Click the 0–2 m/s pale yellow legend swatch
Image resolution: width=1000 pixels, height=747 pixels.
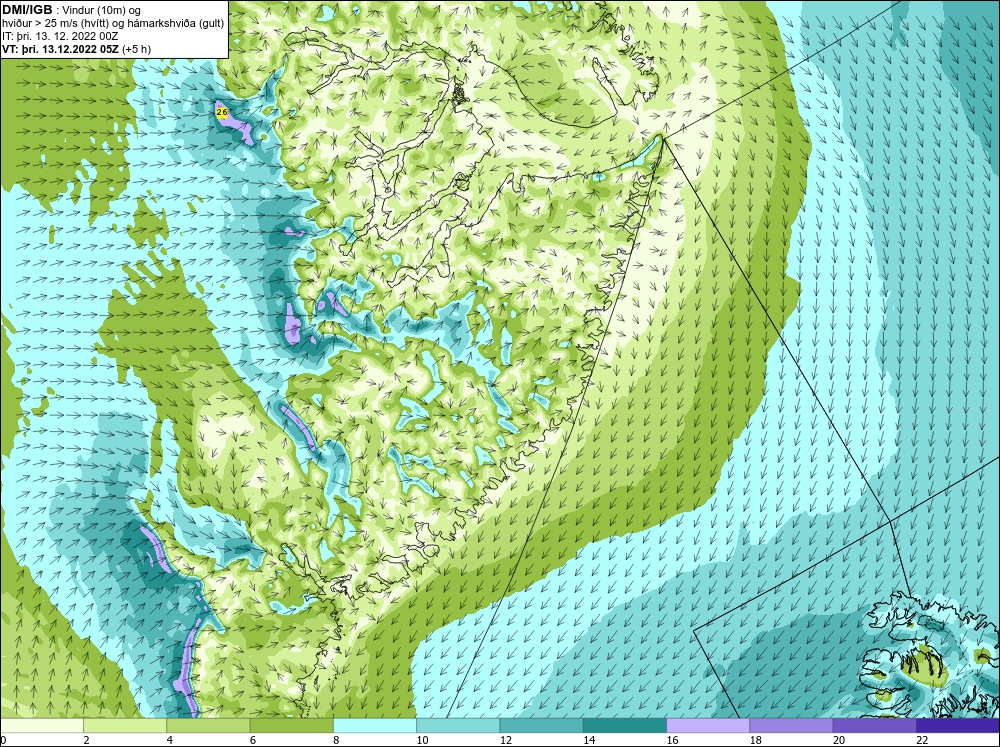click(x=42, y=725)
